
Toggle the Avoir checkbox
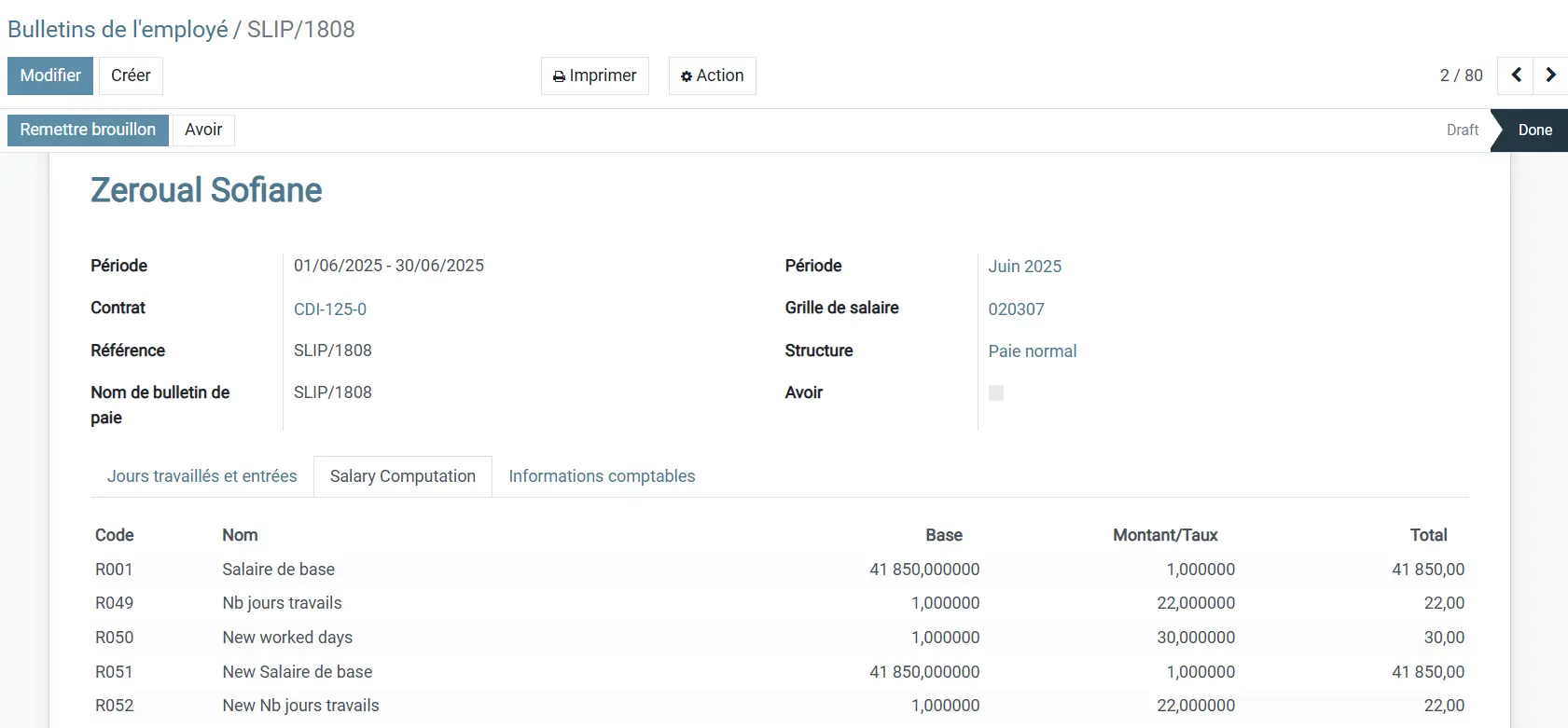point(996,393)
